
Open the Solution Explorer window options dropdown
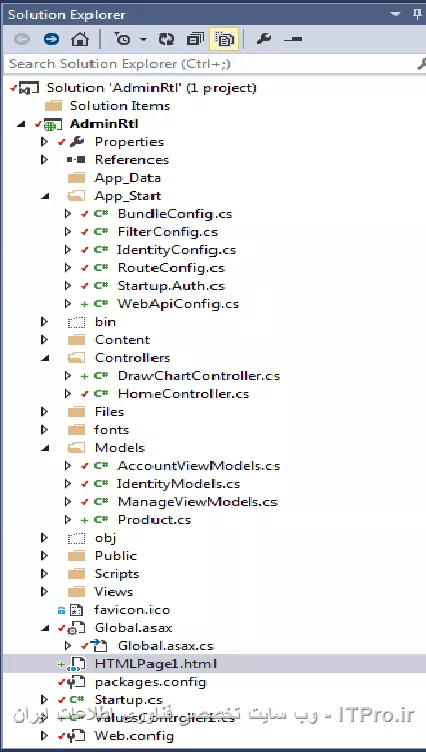click(x=395, y=14)
